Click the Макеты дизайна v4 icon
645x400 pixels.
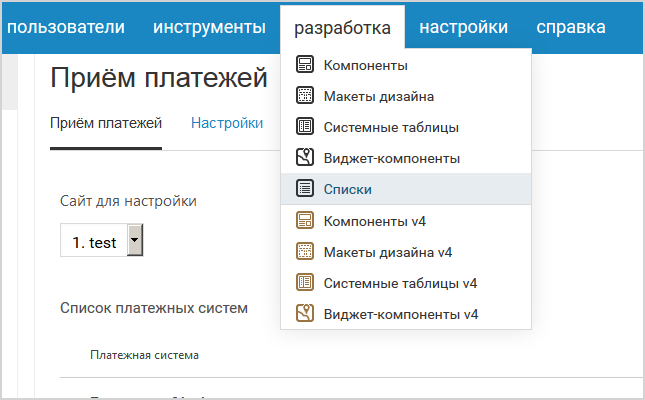pos(306,251)
